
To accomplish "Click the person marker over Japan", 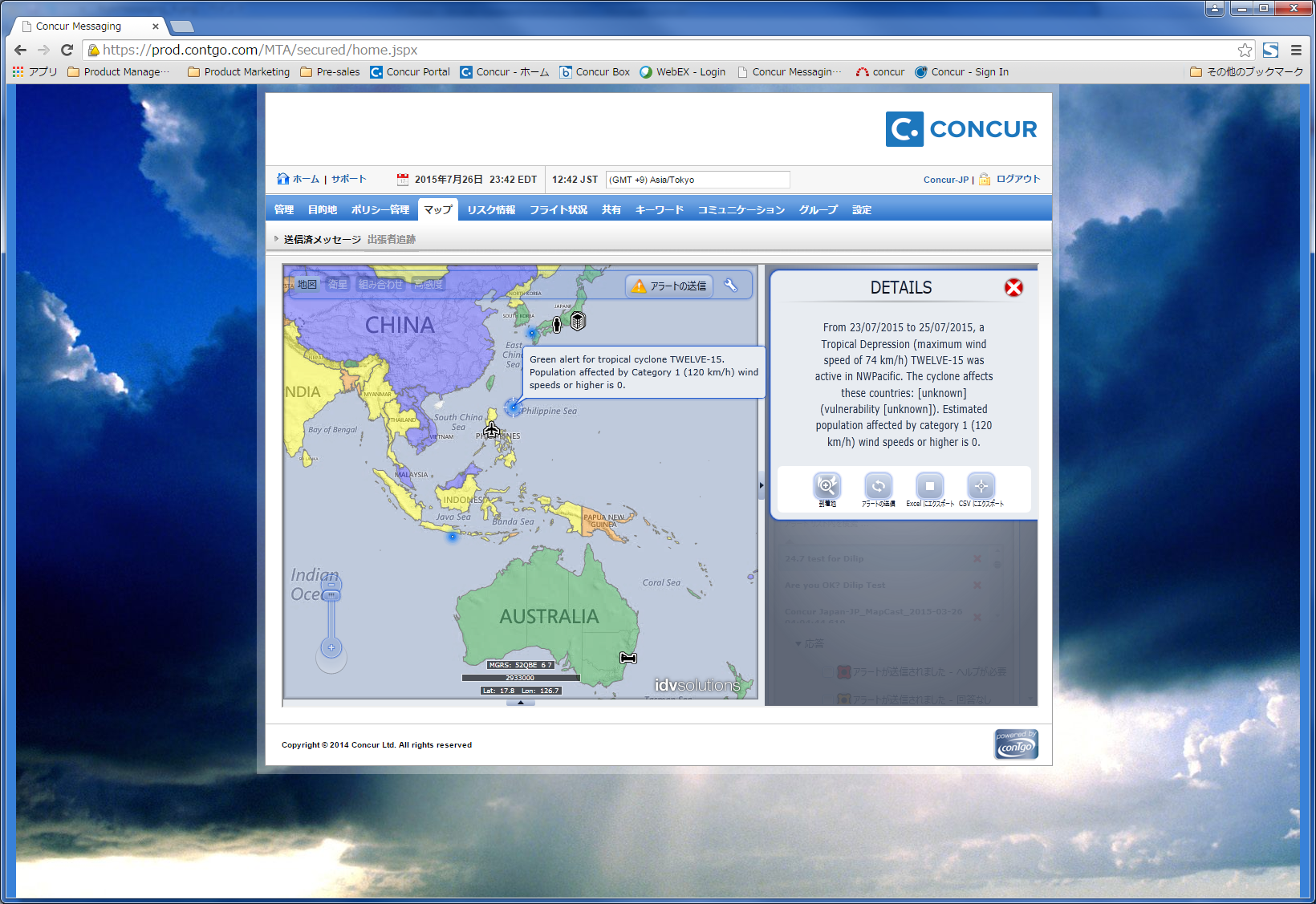I will [x=557, y=325].
